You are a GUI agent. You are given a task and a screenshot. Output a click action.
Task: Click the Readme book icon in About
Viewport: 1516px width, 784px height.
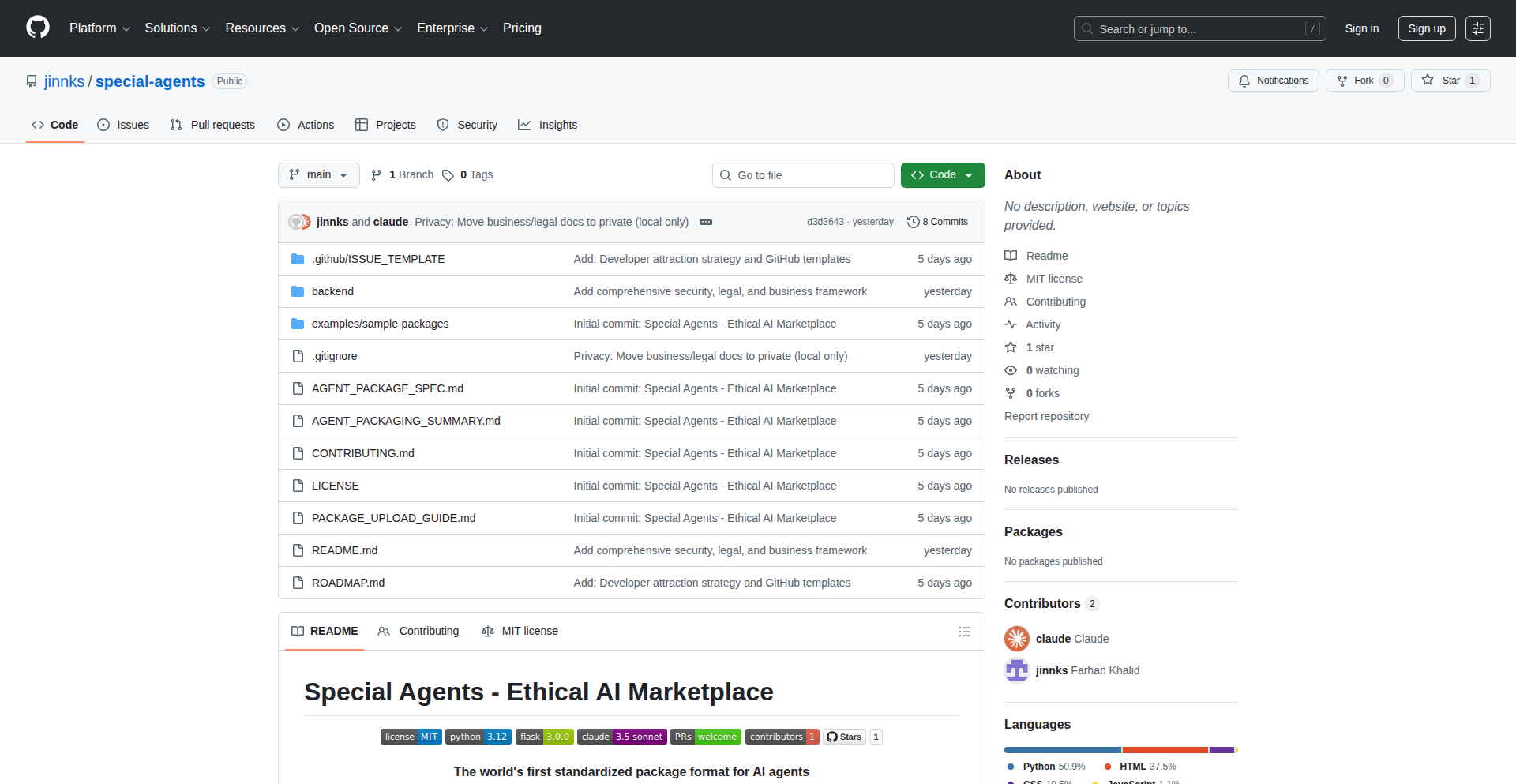coord(1011,255)
